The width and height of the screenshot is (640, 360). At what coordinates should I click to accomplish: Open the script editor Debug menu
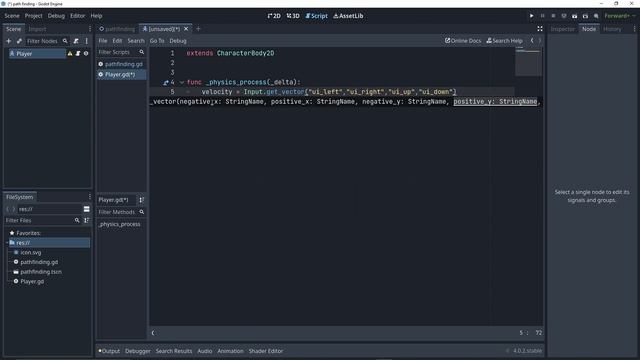[178, 41]
